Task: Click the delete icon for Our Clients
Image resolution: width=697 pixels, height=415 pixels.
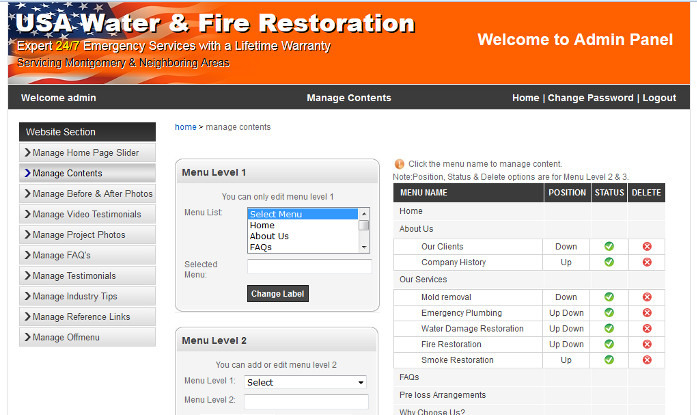Action: 647,246
